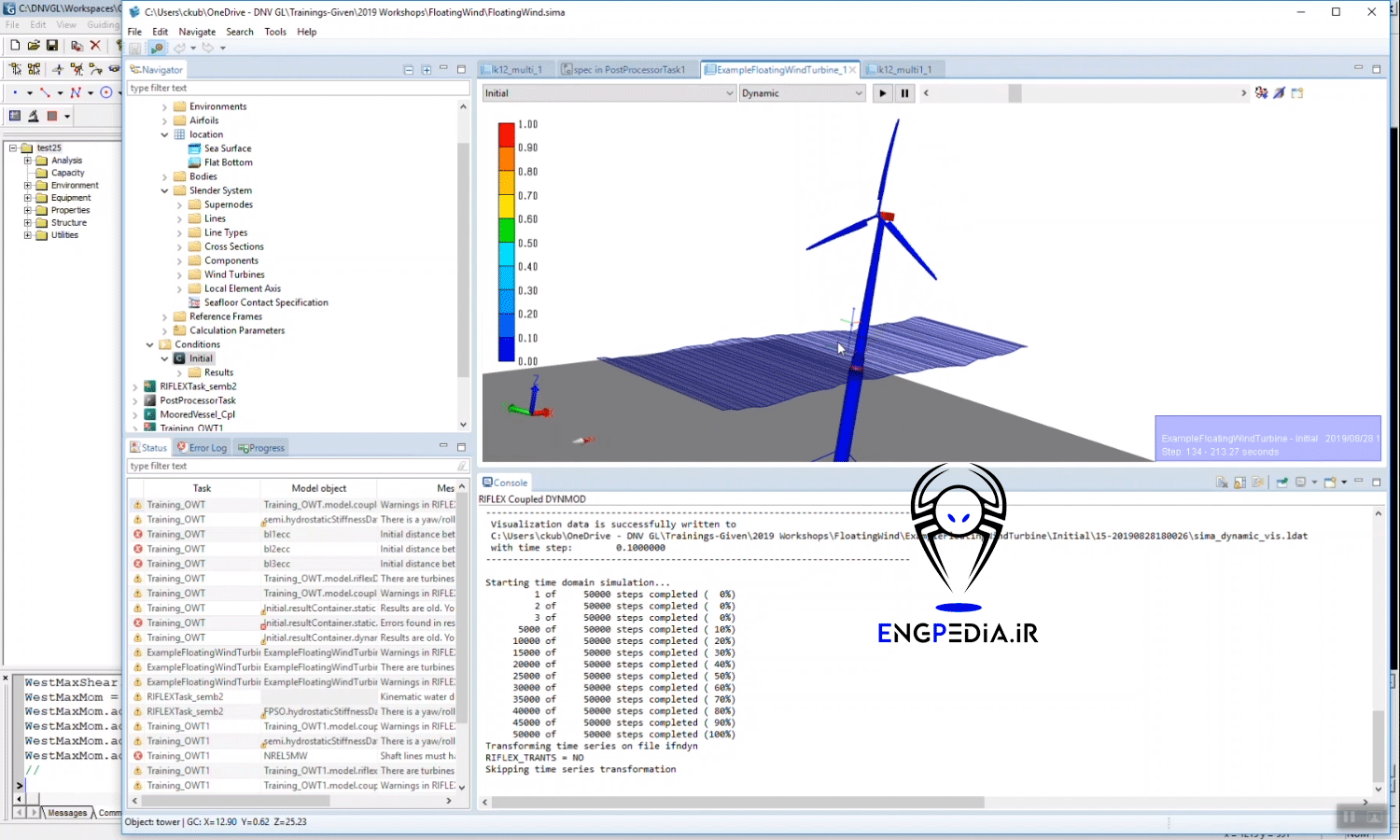Minimize the Navigator panel
Screen dimensions: 1400x840
443,69
